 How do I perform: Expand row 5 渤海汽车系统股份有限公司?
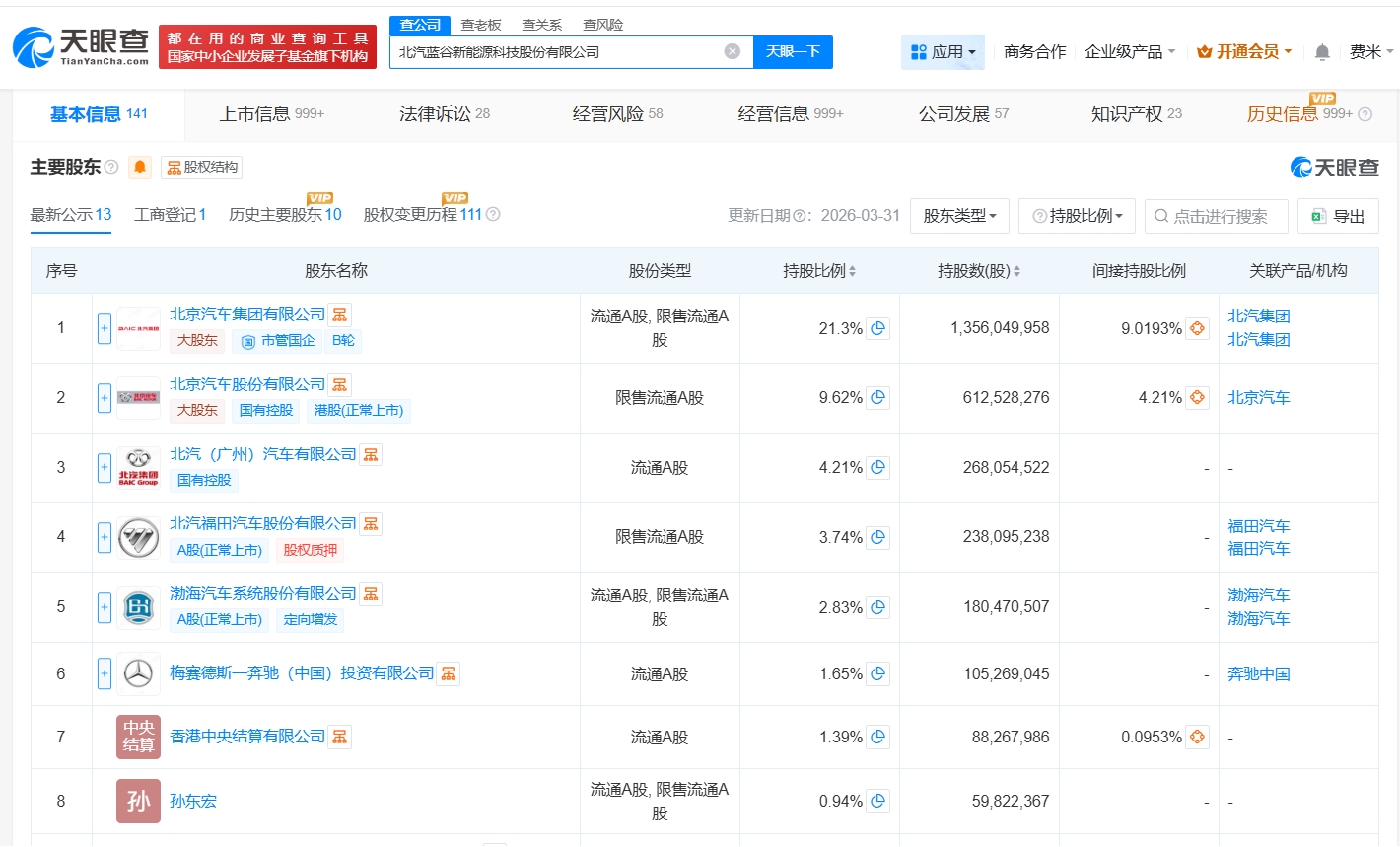[105, 607]
